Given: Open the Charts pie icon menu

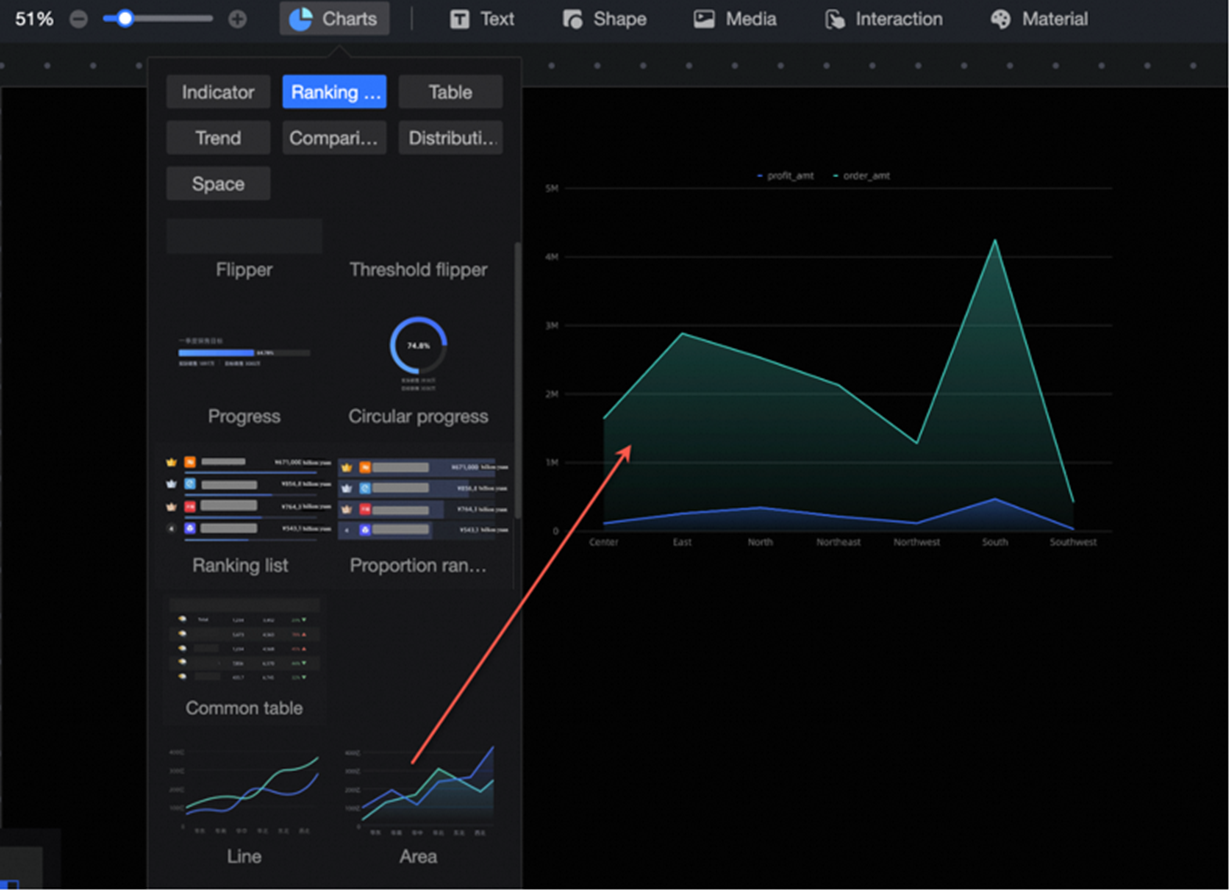Looking at the screenshot, I should click(300, 19).
